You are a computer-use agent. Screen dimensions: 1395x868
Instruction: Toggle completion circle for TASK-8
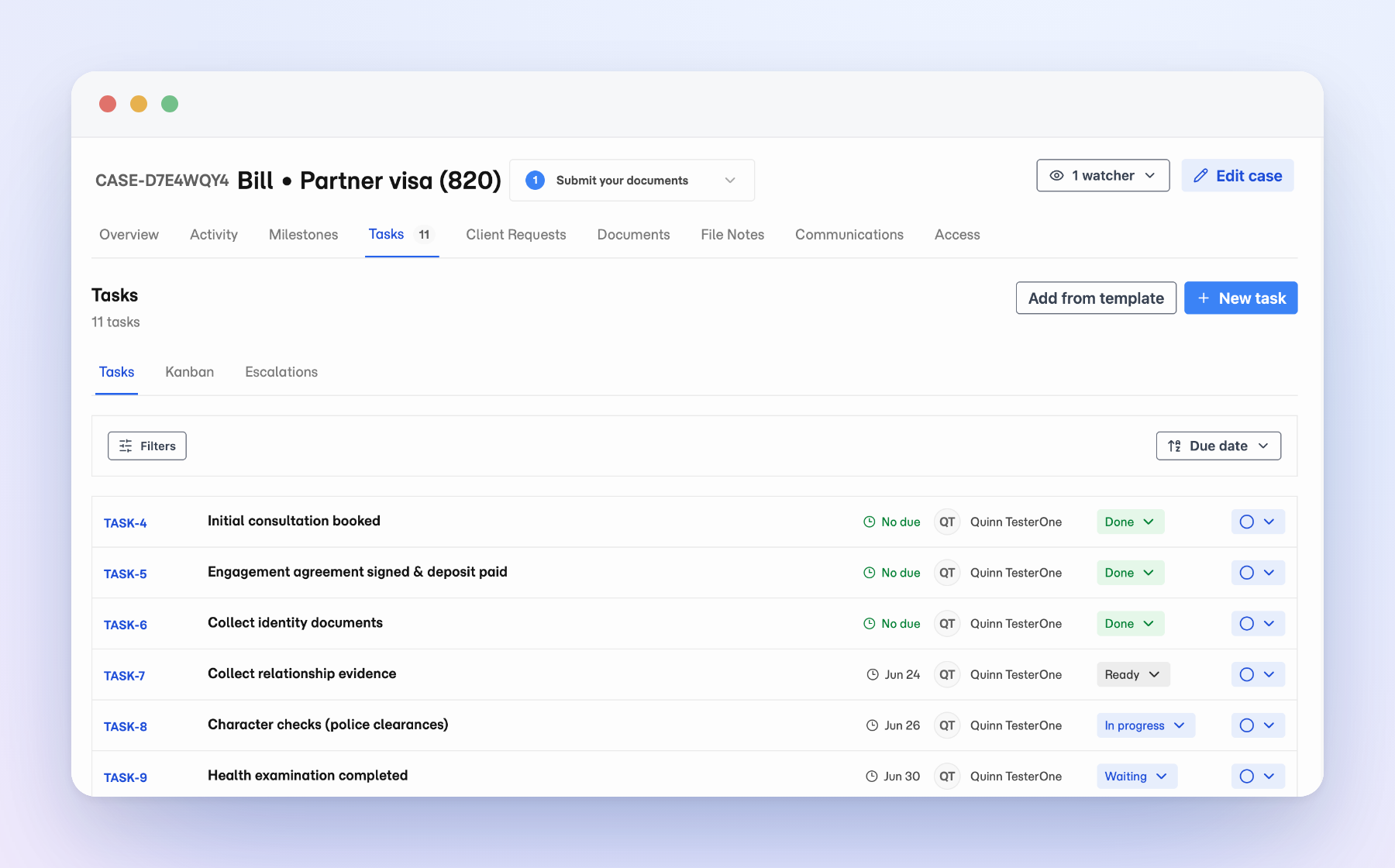(1247, 726)
